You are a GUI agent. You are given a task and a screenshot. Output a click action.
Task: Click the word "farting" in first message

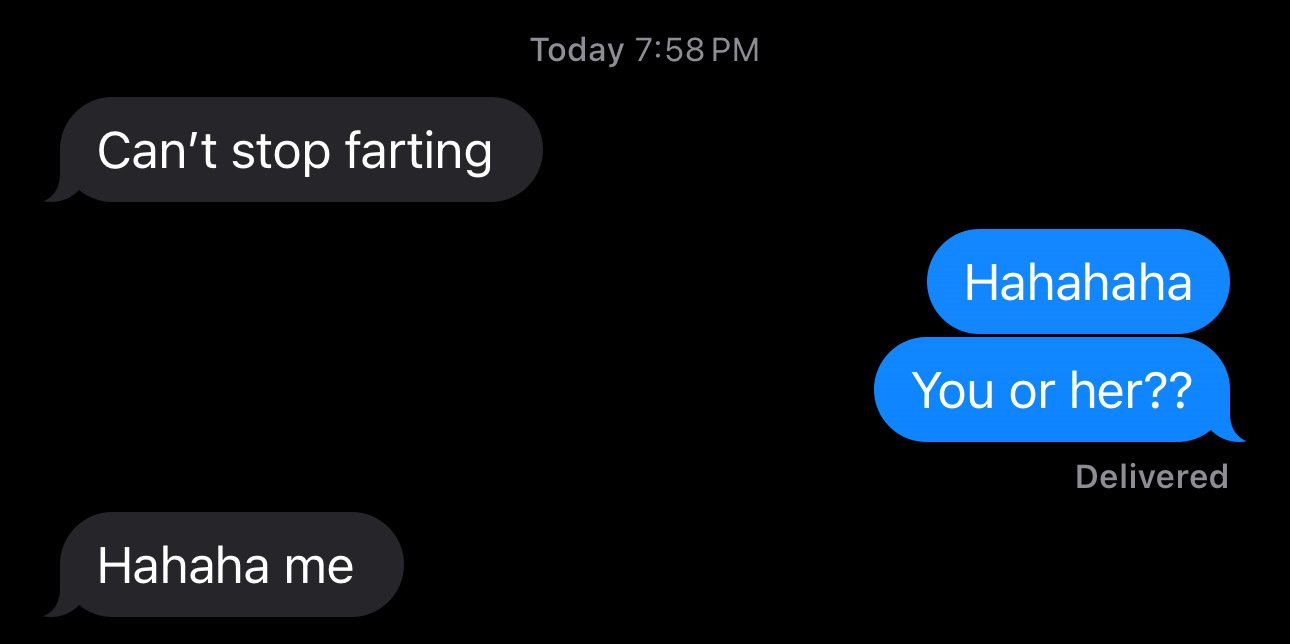tap(418, 152)
